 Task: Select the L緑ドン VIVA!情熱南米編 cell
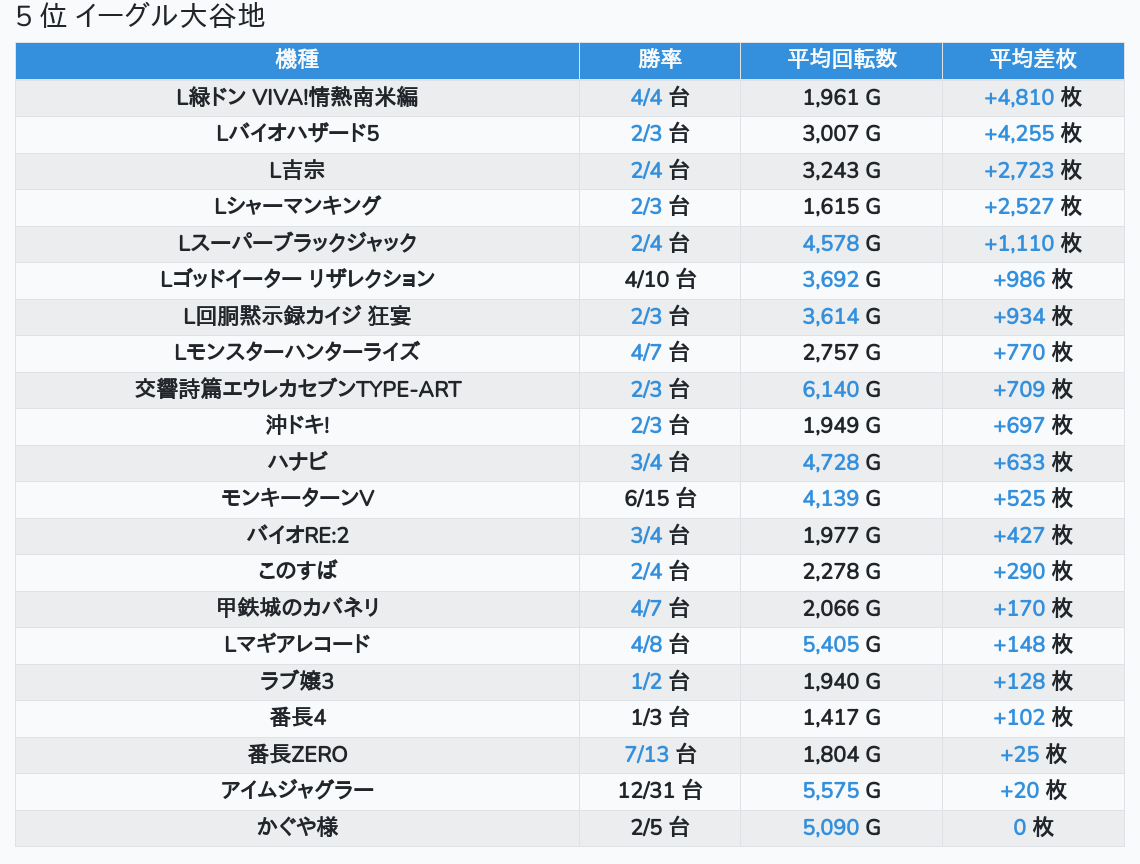click(297, 97)
